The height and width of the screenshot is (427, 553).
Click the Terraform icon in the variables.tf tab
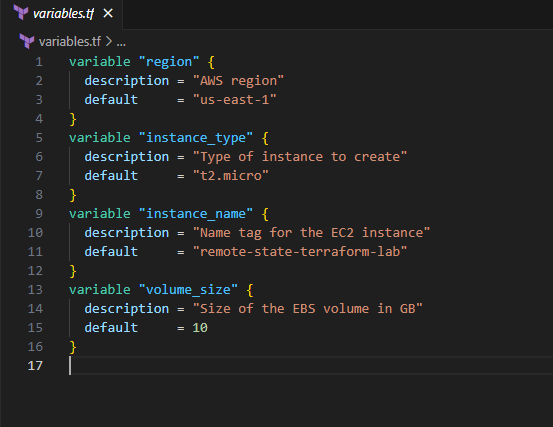coord(21,13)
